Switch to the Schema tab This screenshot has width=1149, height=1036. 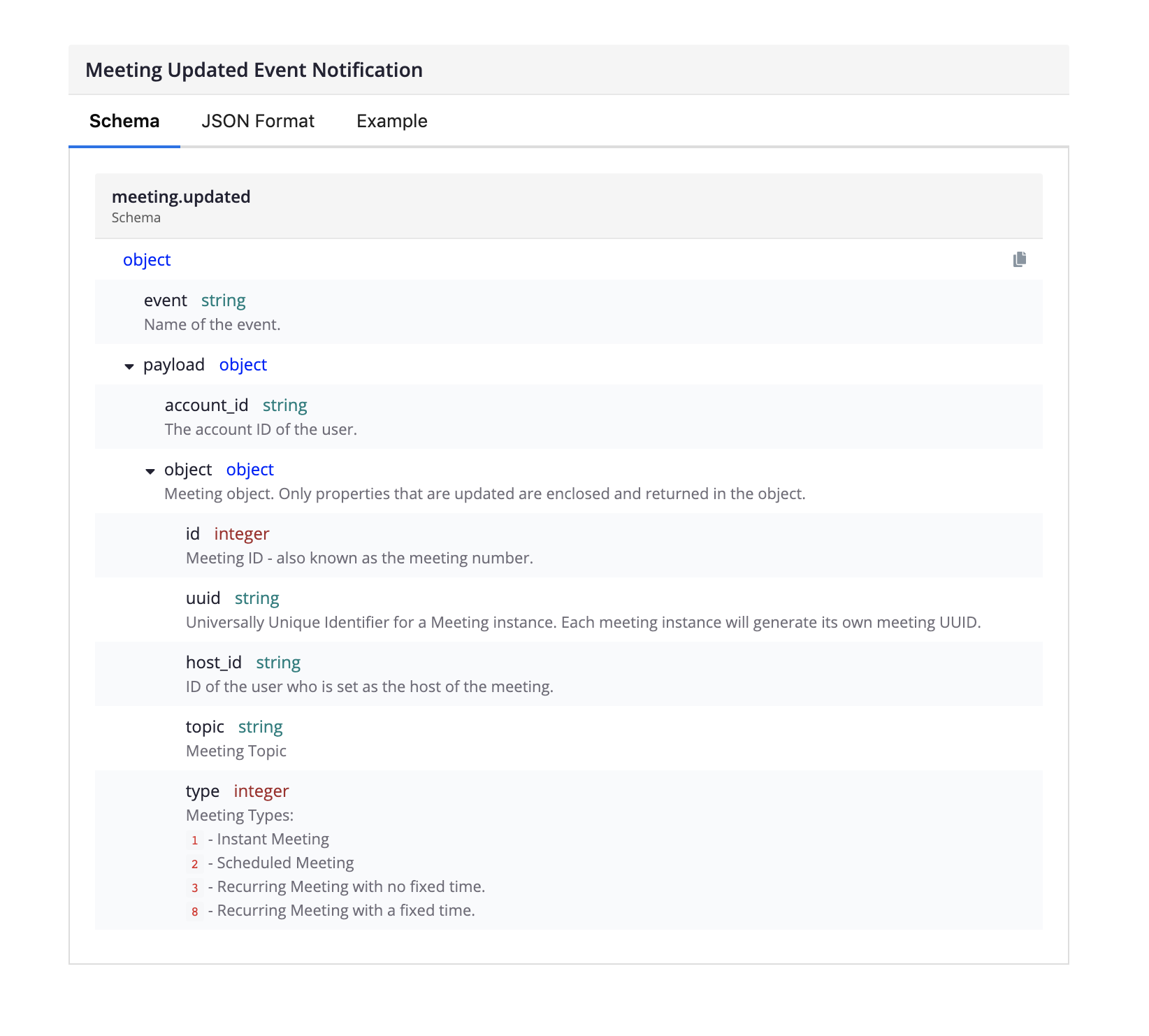click(124, 121)
